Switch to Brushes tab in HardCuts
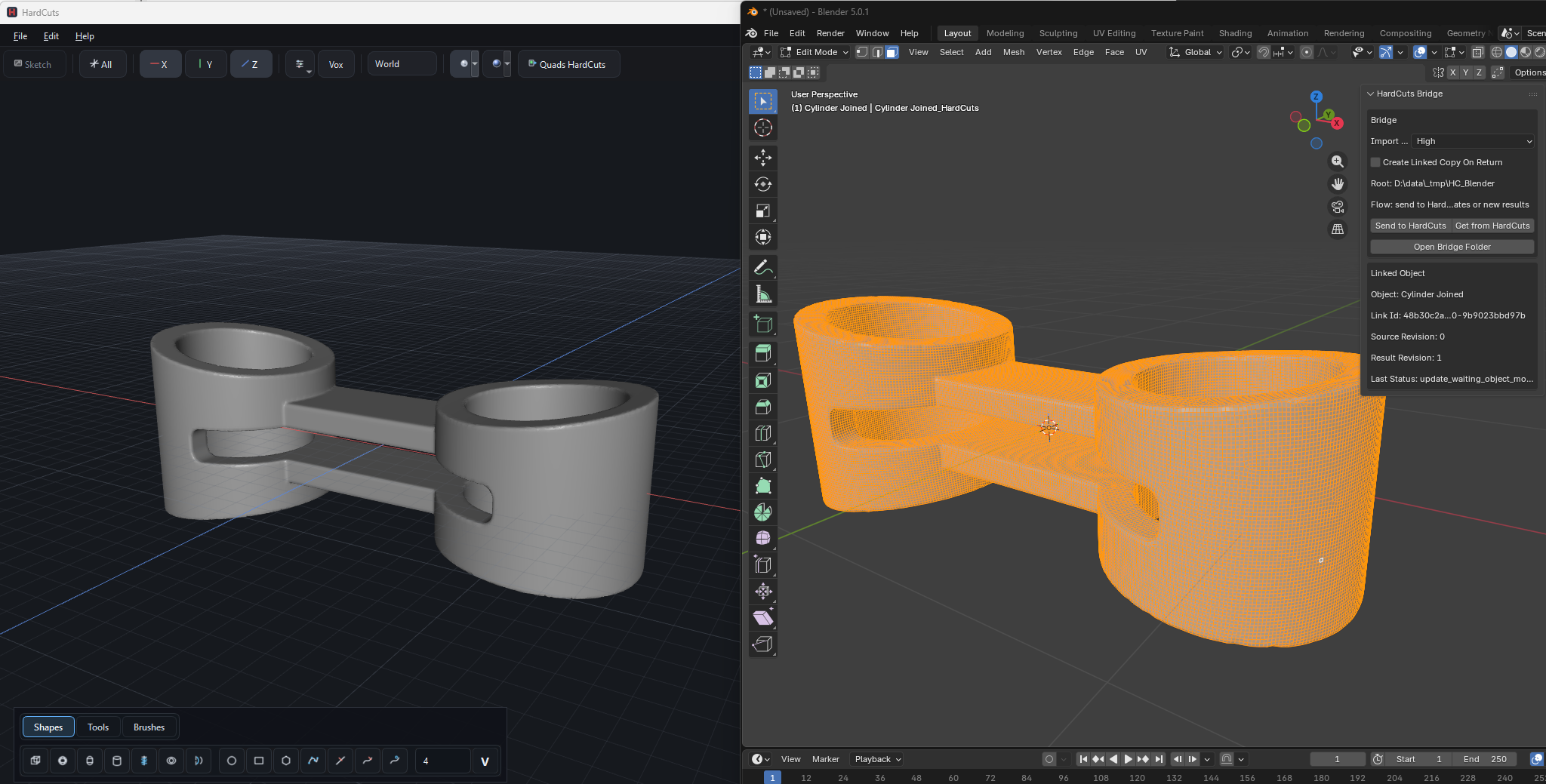The width and height of the screenshot is (1546, 784). point(149,727)
